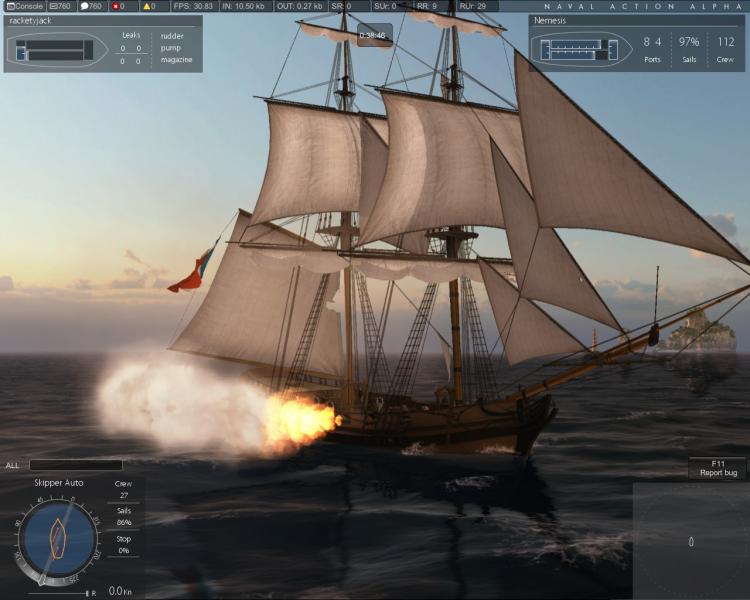Click the chat bubble icon showing 760
750x600 pixels.
pyautogui.click(x=84, y=6)
